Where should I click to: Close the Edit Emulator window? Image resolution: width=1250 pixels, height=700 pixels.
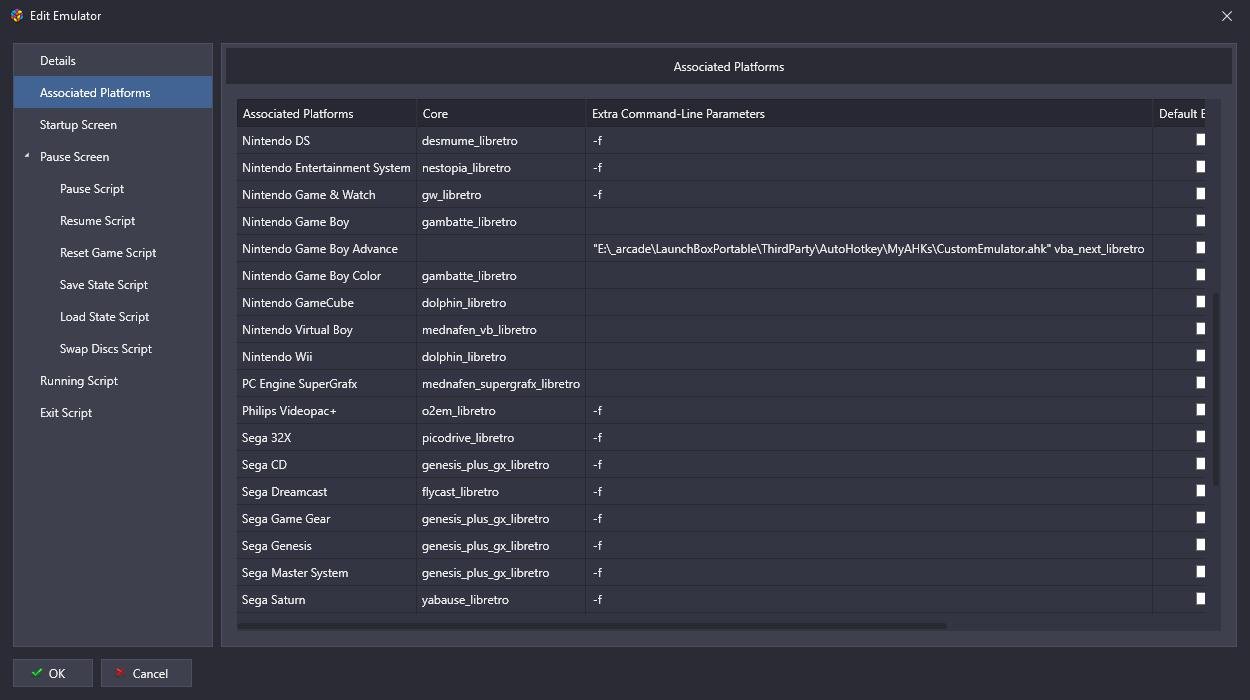point(1227,16)
